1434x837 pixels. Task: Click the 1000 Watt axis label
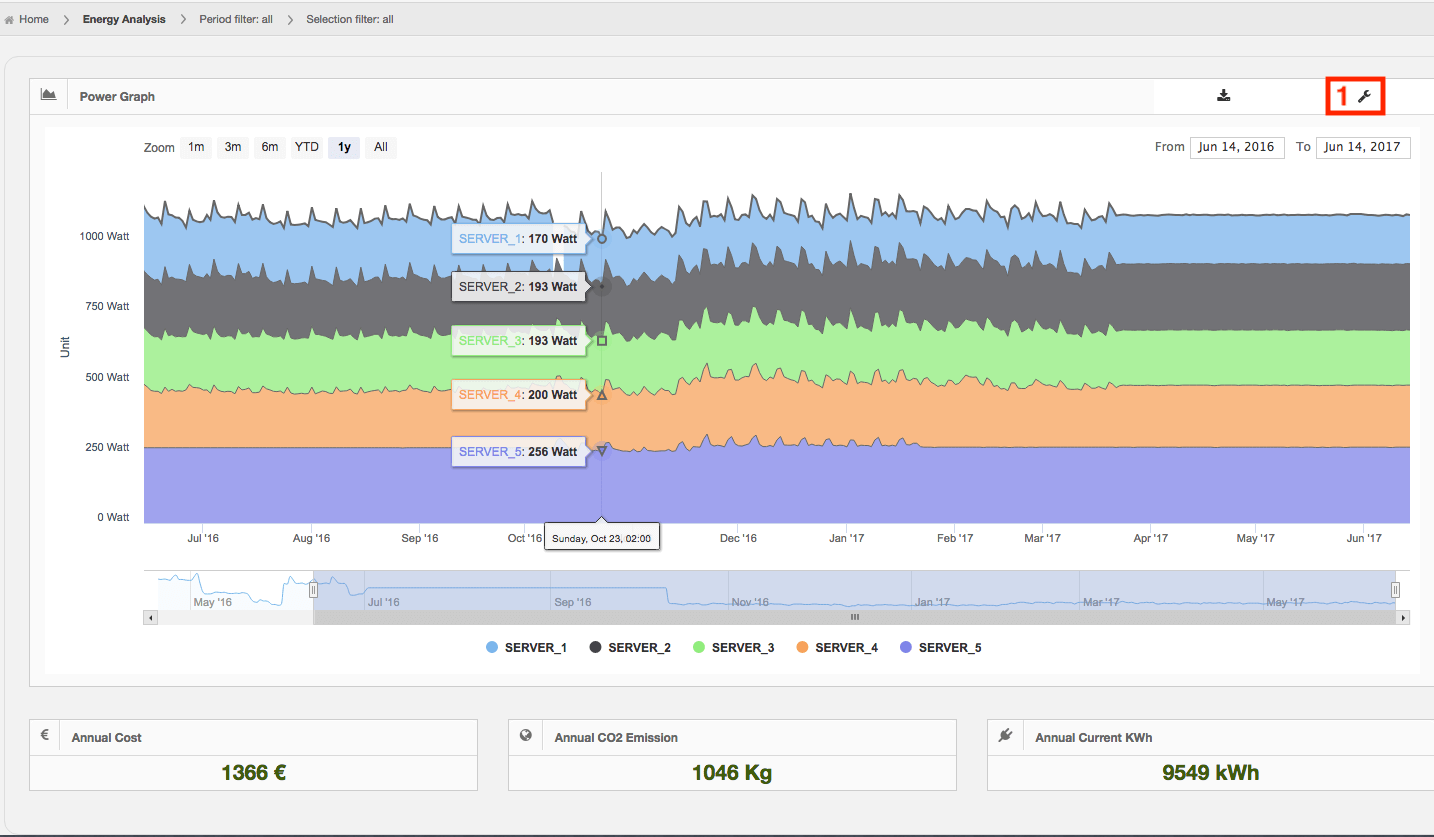tap(105, 237)
